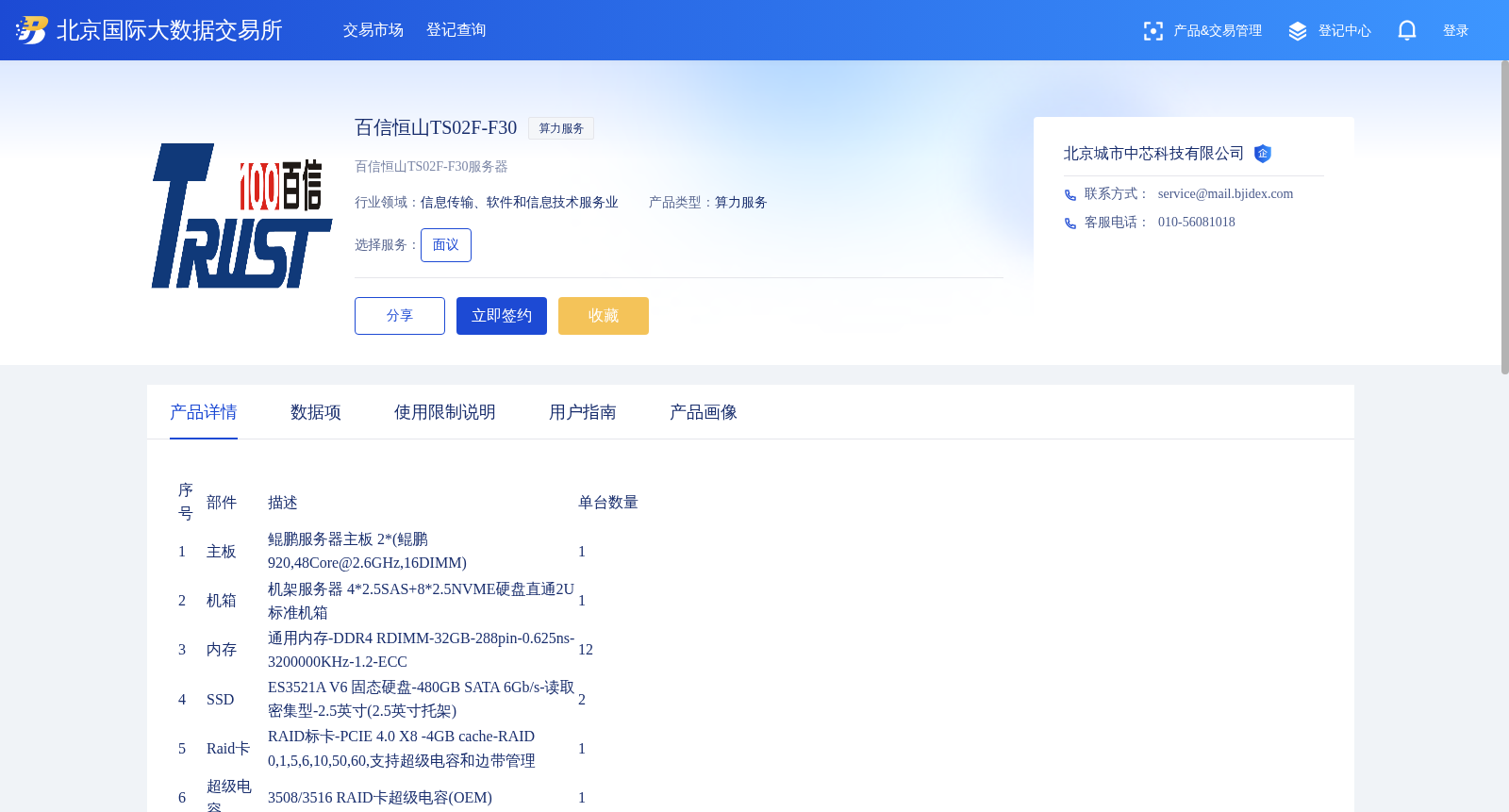Click the 立即签约 button
The height and width of the screenshot is (812, 1509).
tap(502, 316)
